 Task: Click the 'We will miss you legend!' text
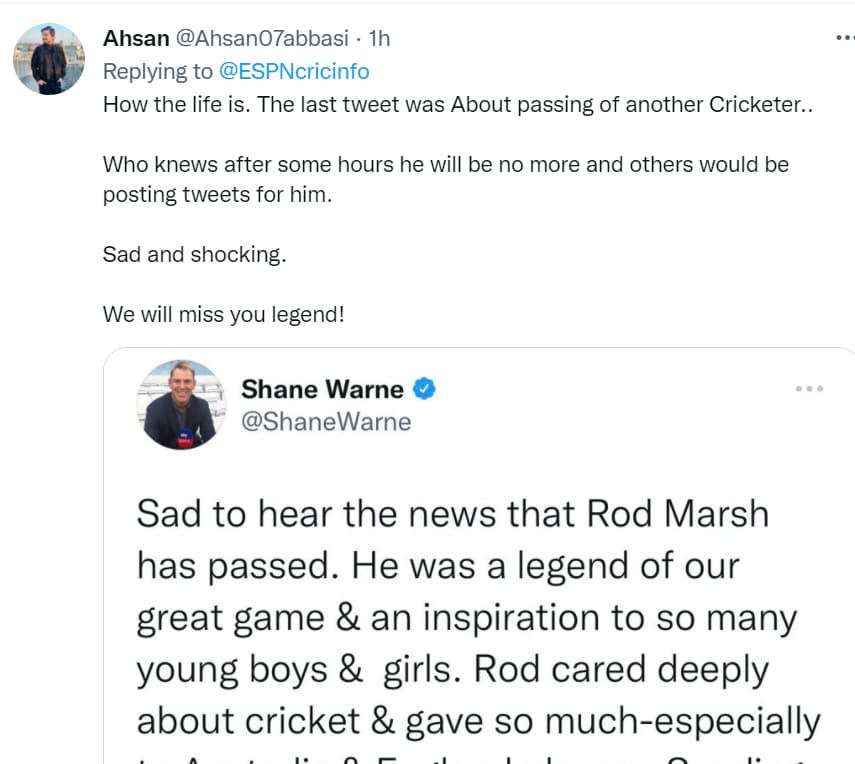(224, 315)
